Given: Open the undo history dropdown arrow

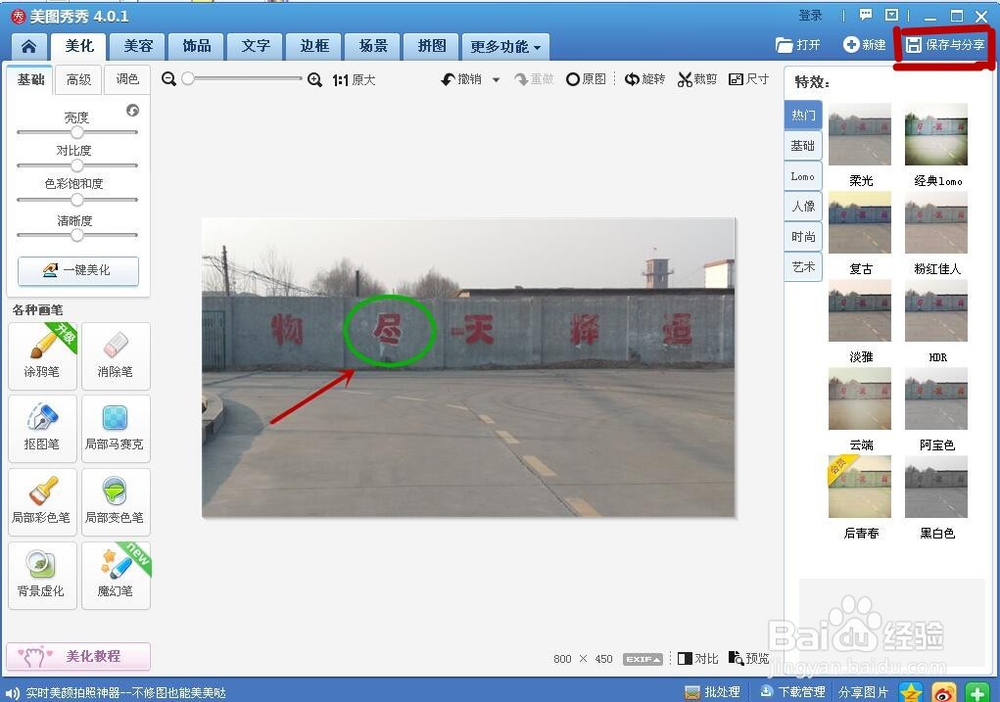Looking at the screenshot, I should [x=496, y=80].
